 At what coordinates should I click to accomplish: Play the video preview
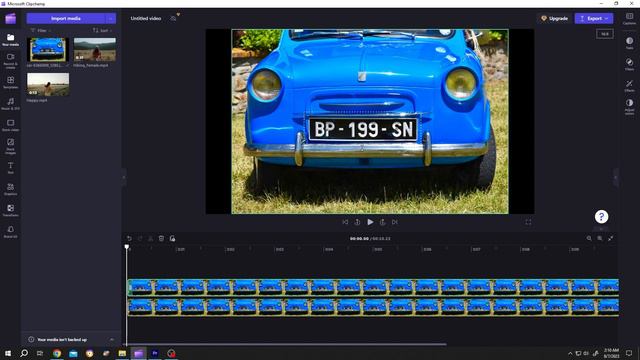coord(370,222)
